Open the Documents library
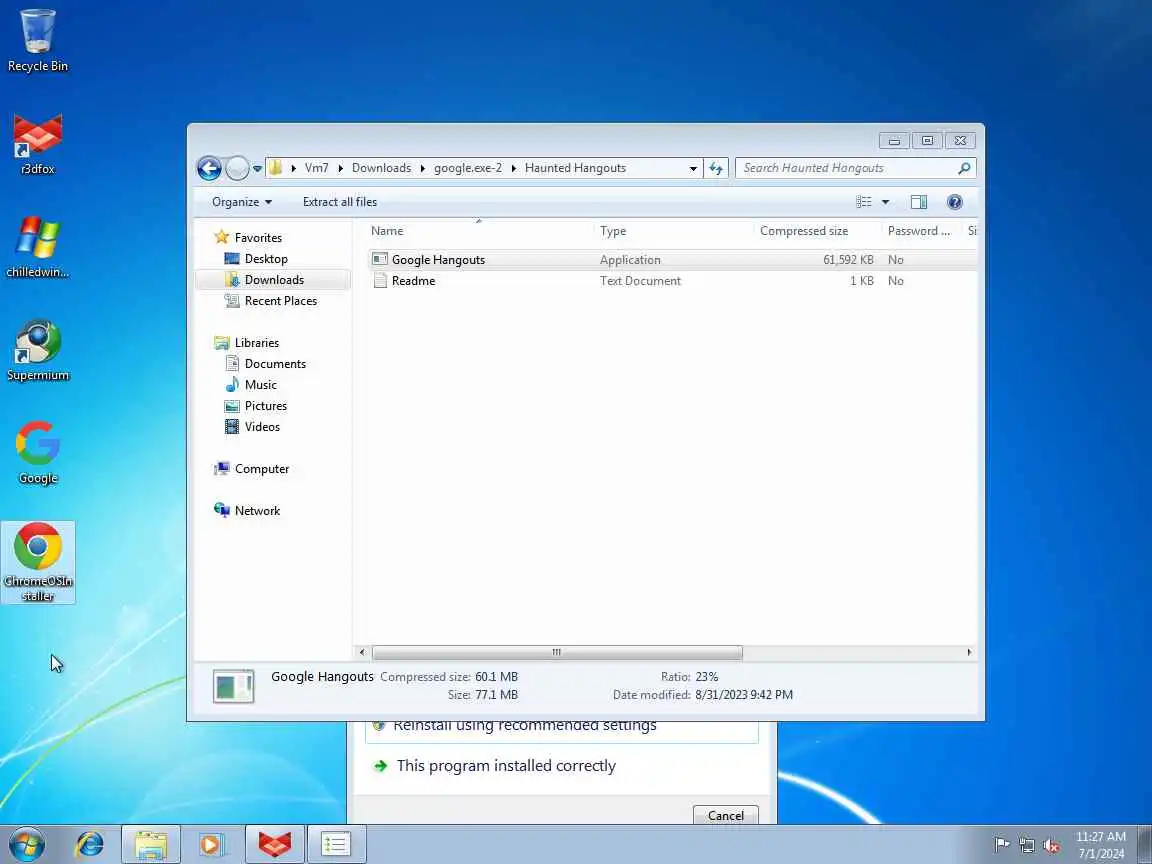The image size is (1152, 864). [x=275, y=364]
